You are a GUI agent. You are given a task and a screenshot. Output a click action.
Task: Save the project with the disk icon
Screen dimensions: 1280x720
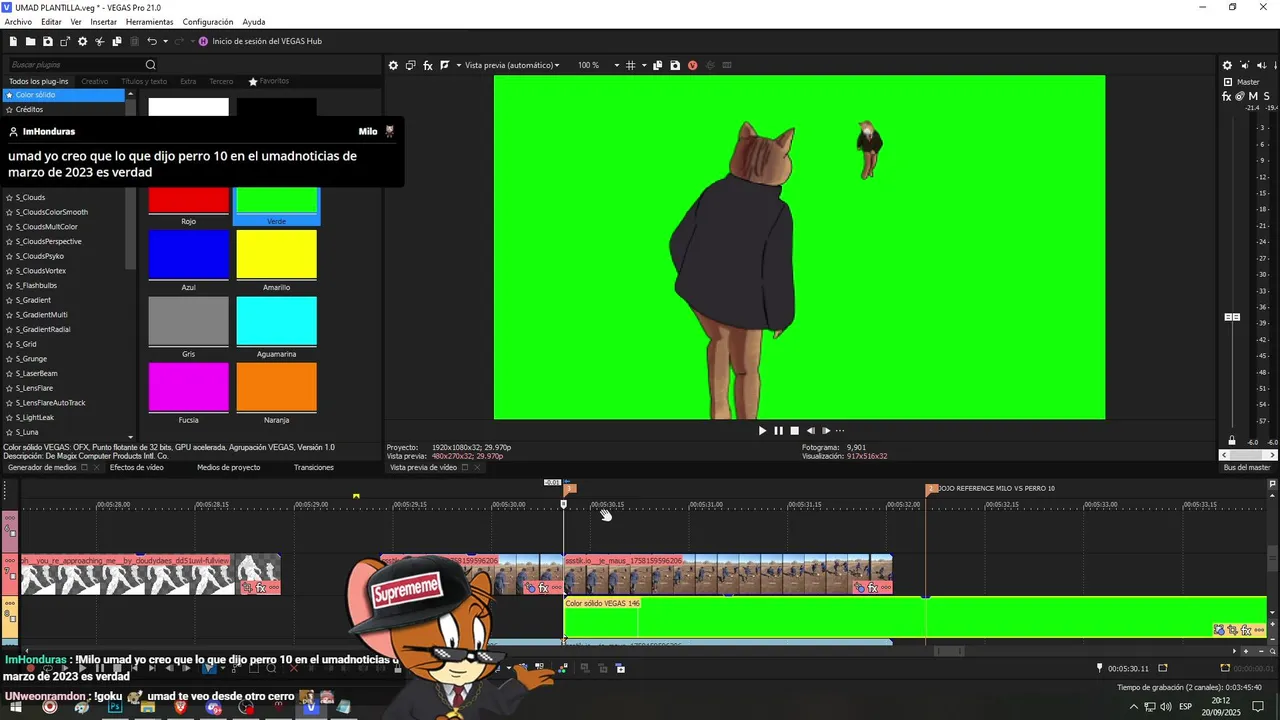[48, 41]
